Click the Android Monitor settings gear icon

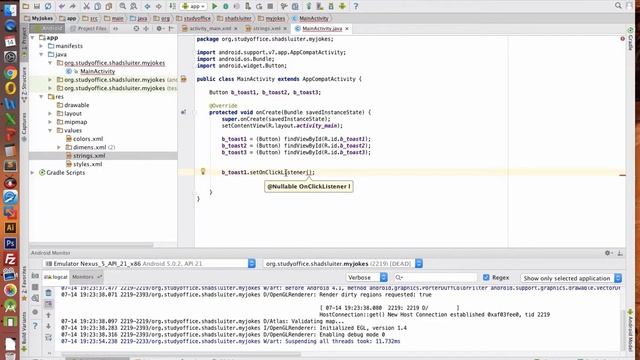[x=608, y=253]
